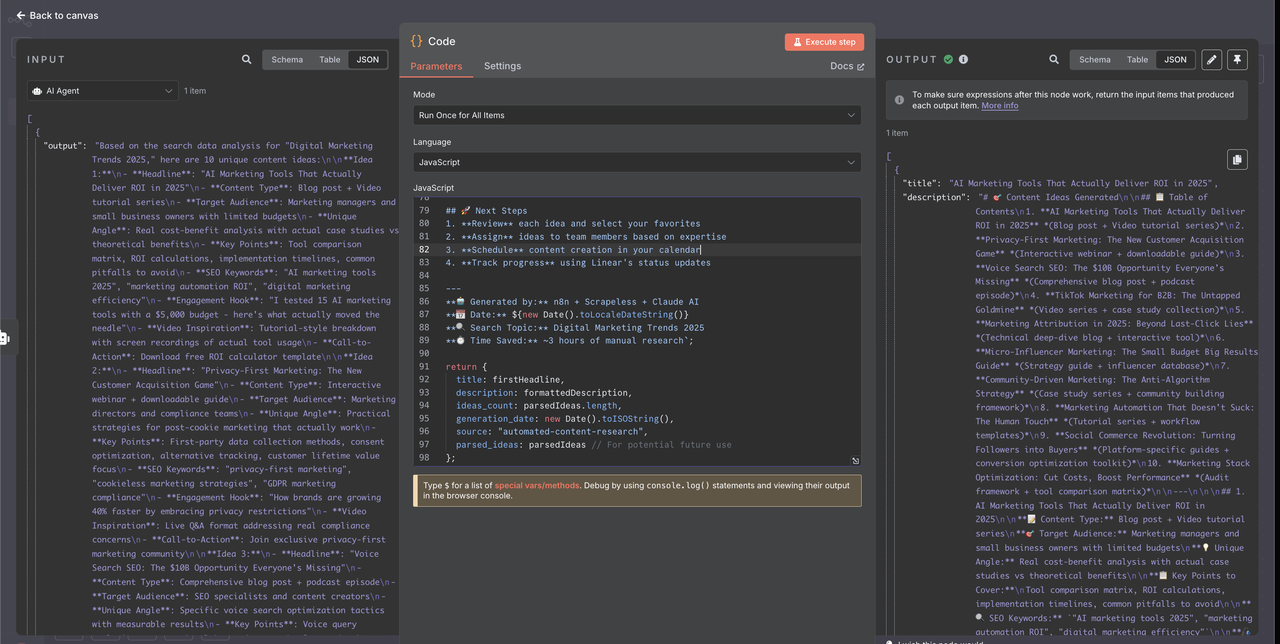Click the green success check beside OUTPUT
Screen dimensions: 1280x644
tap(949, 59)
